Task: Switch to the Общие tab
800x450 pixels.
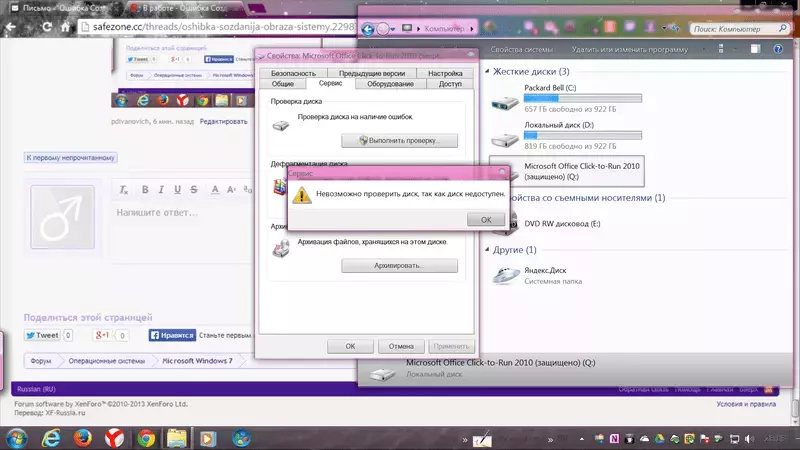Action: tap(283, 84)
